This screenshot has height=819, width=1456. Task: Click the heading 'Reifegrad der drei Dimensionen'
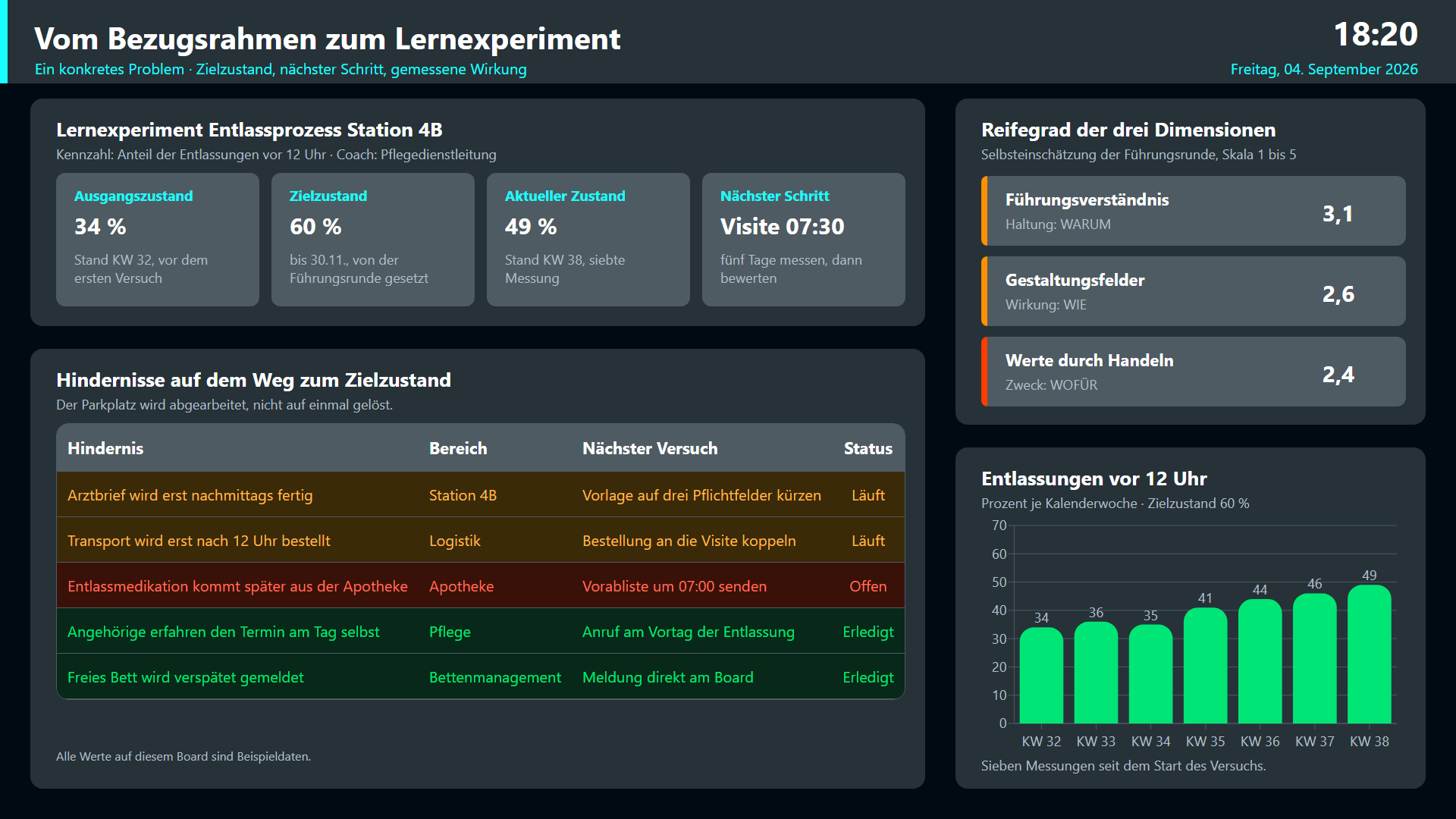(1128, 130)
